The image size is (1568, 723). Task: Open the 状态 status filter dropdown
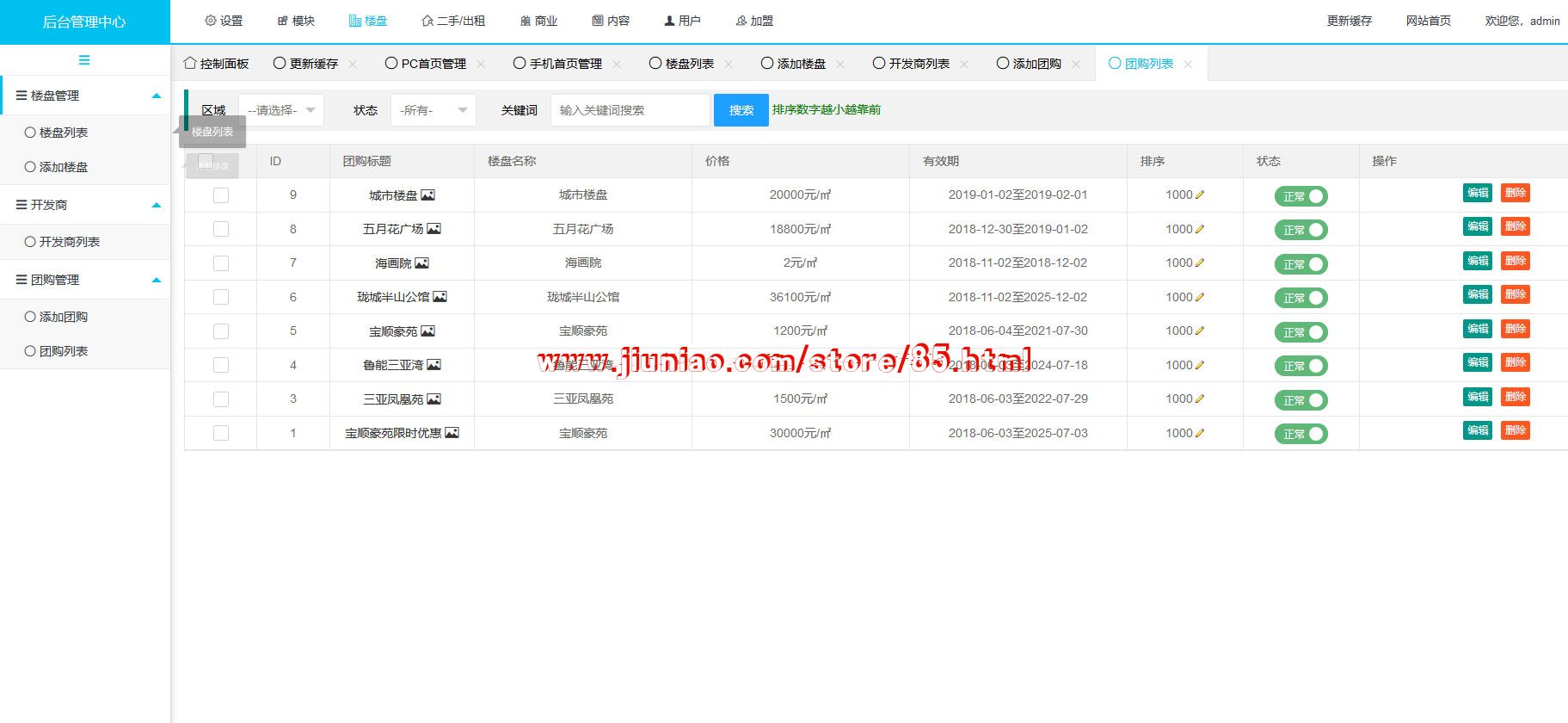point(433,110)
